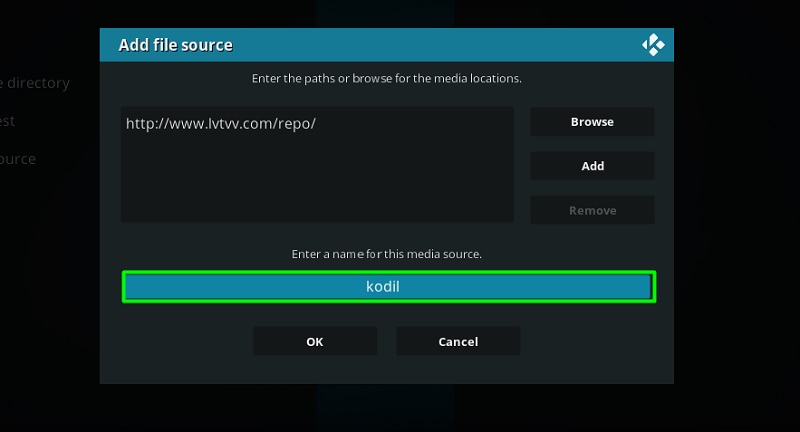Dismiss the dialog with Cancel
Image resolution: width=800 pixels, height=432 pixels.
pos(458,341)
